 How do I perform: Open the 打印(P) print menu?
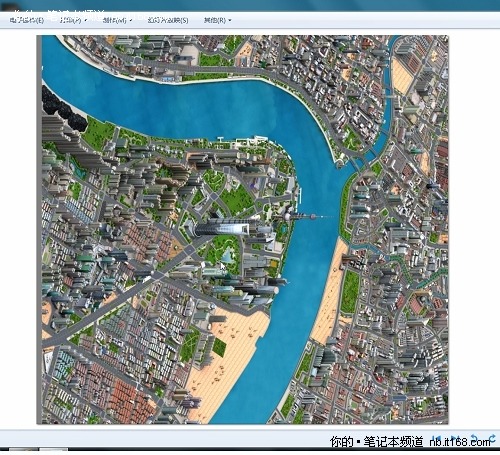[x=71, y=20]
